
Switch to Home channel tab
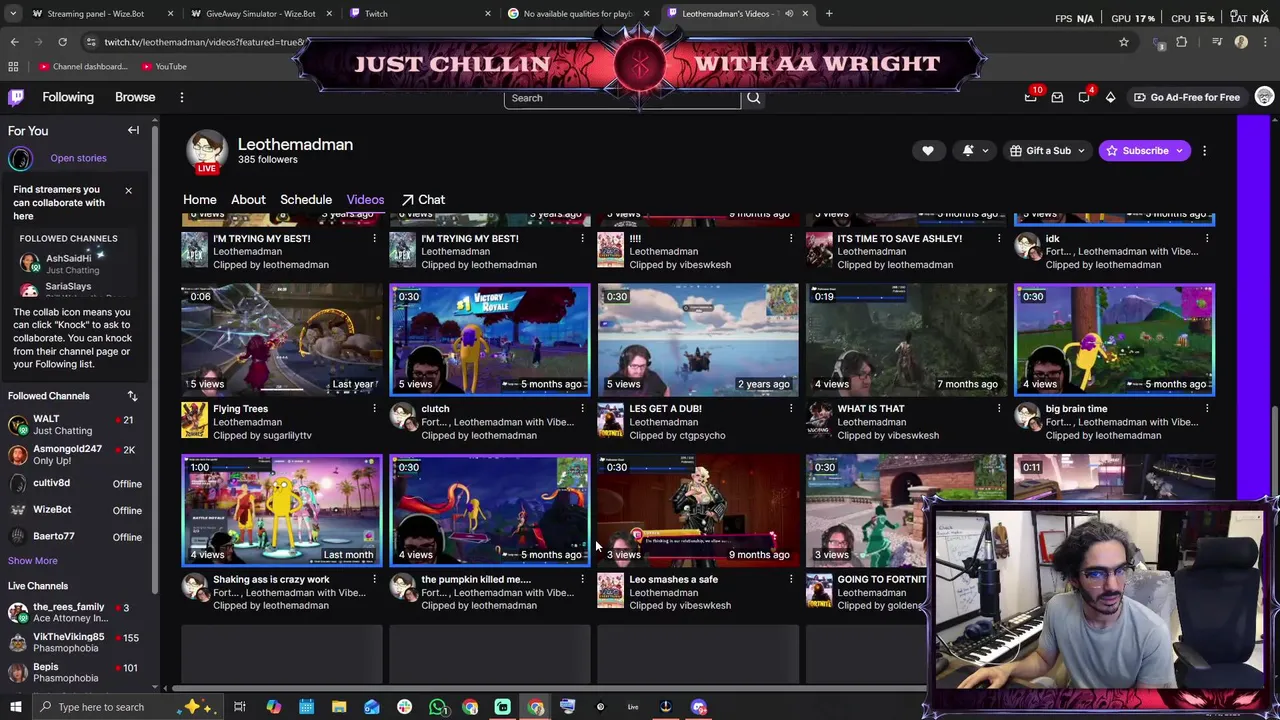[x=199, y=200]
